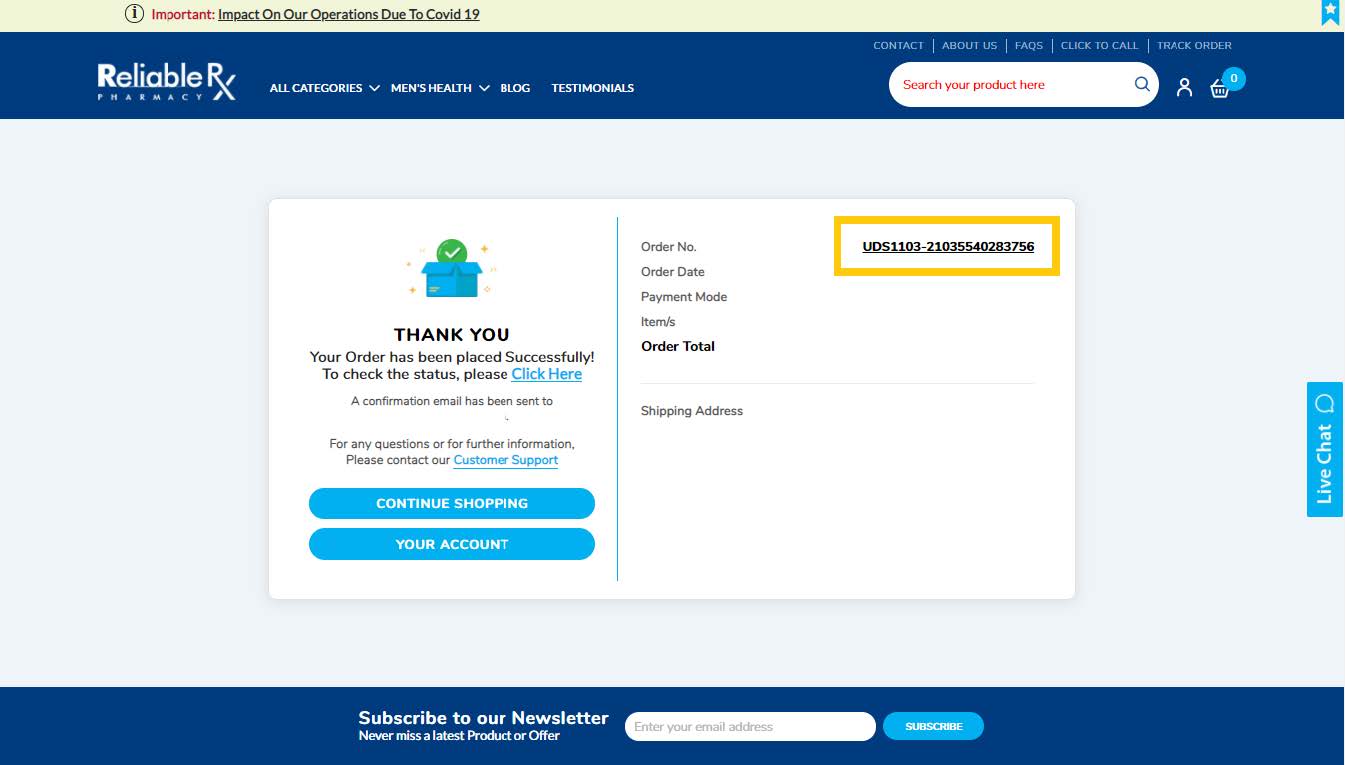Open the user account icon
The image size is (1345, 765).
point(1185,87)
